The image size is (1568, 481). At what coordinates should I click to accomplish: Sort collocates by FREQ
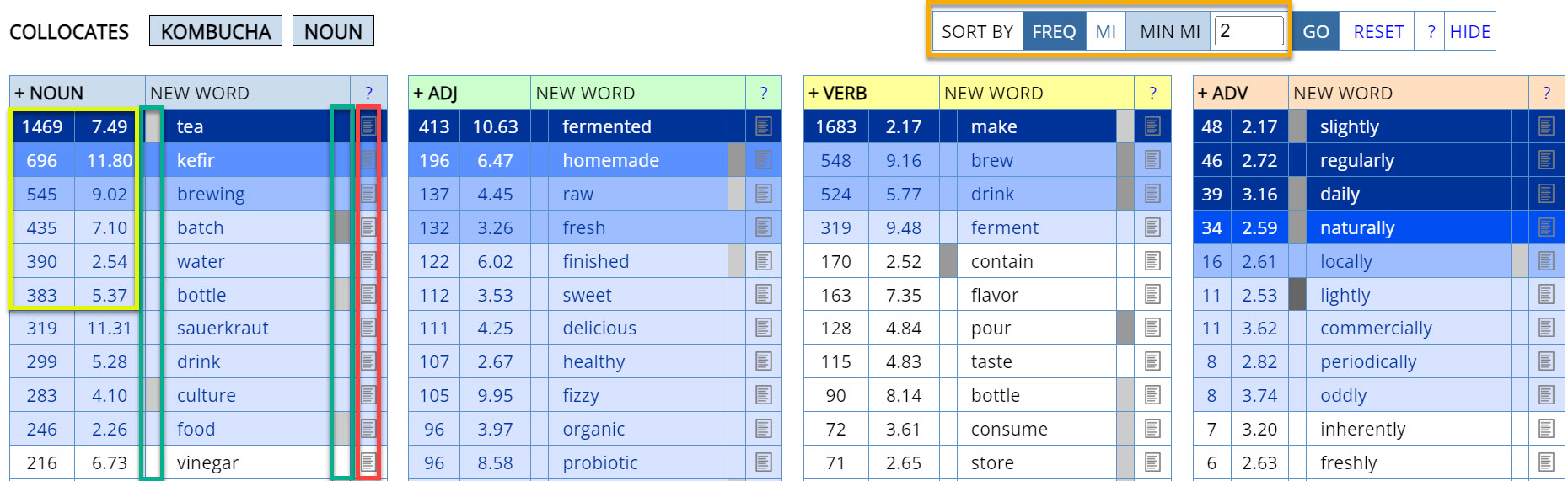pyautogui.click(x=1054, y=31)
